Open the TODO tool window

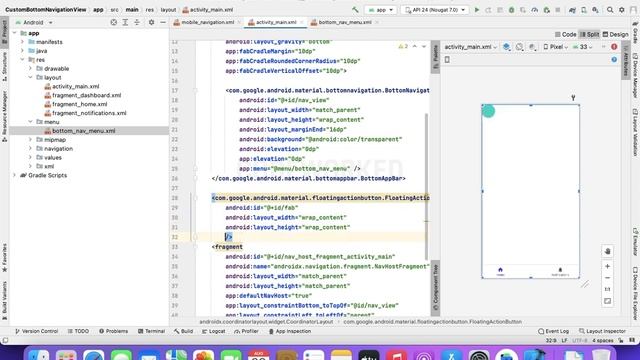click(78, 331)
